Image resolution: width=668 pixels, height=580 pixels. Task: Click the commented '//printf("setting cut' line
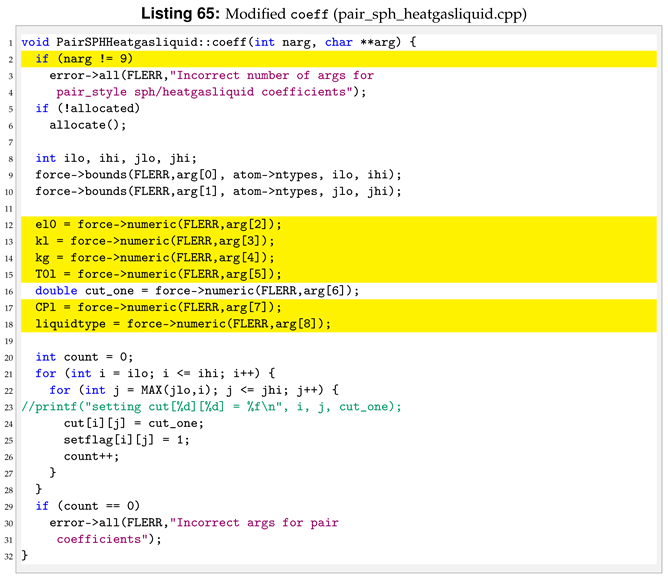pyautogui.click(x=211, y=407)
